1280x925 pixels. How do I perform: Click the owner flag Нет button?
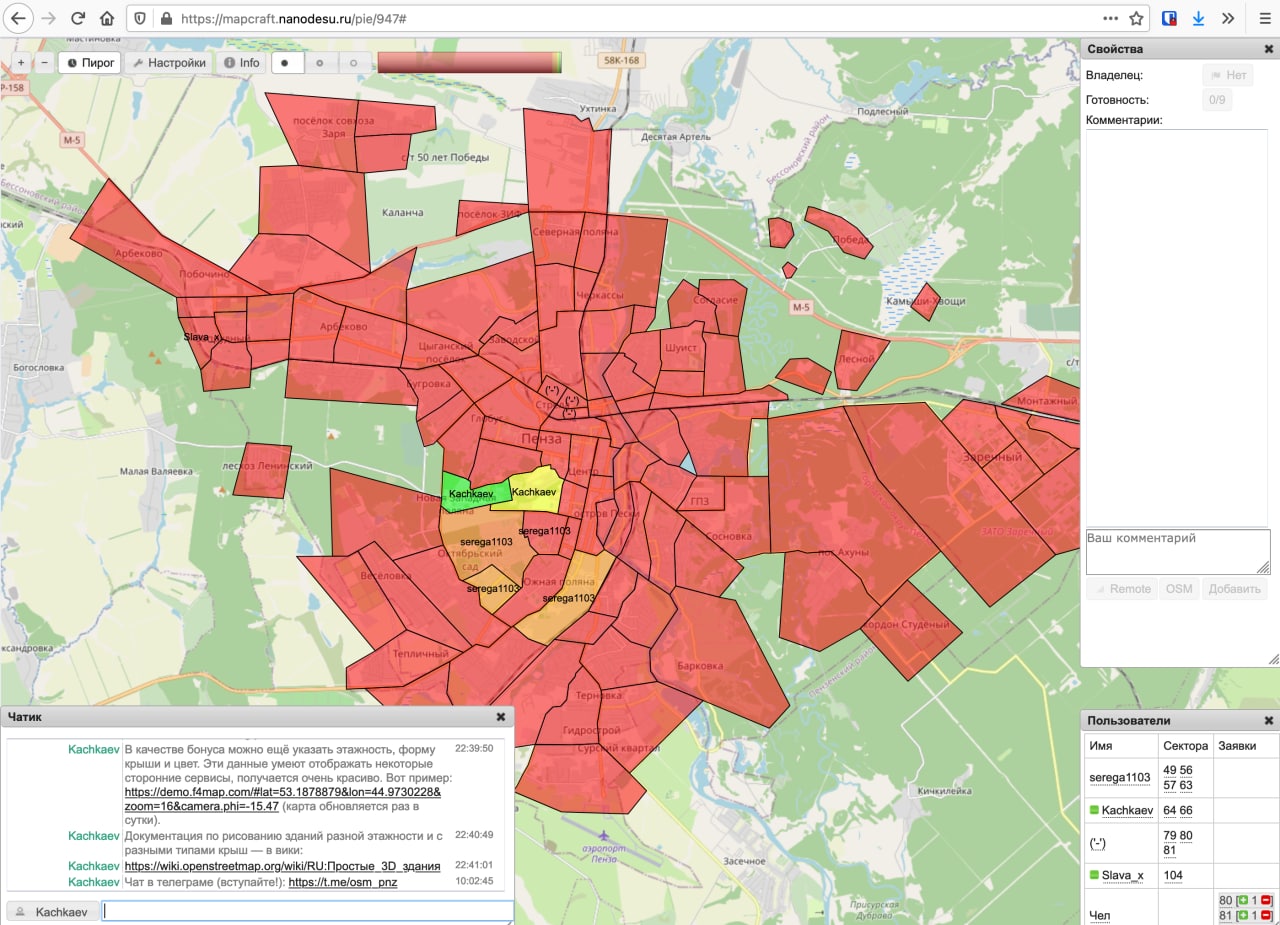pyautogui.click(x=1228, y=74)
